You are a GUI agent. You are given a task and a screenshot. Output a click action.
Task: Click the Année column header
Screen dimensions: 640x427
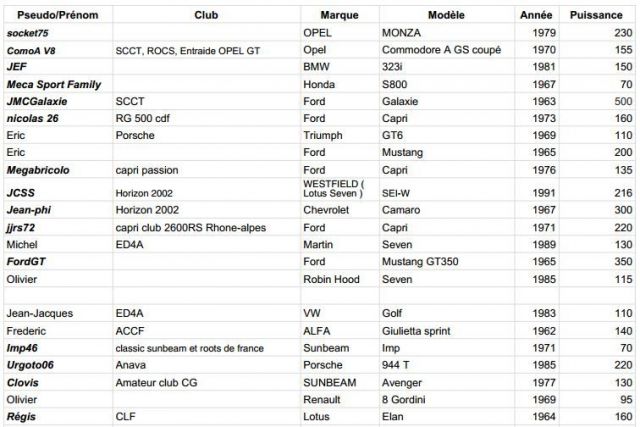pos(536,17)
